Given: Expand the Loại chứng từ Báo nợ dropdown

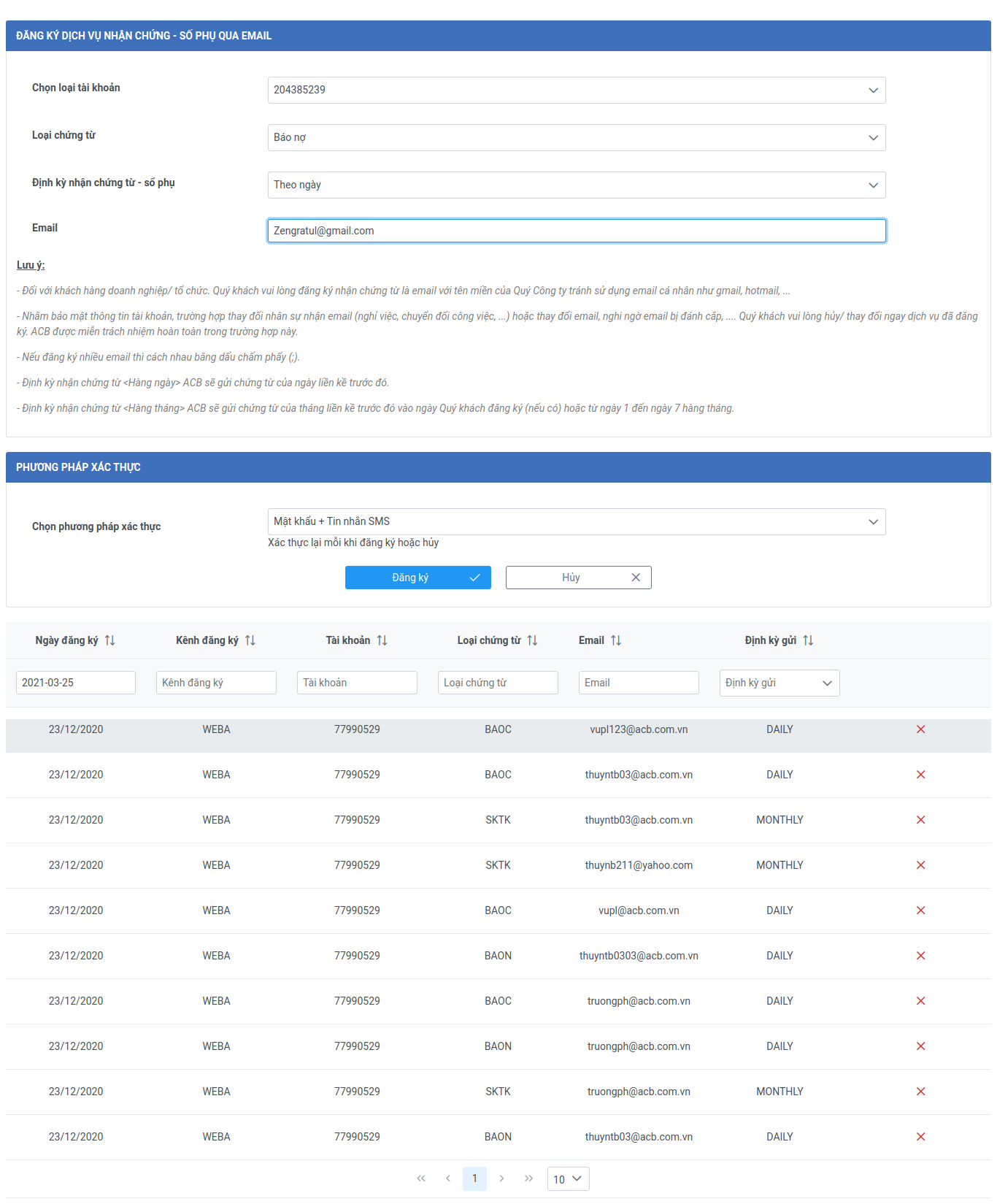Looking at the screenshot, I should click(576, 138).
